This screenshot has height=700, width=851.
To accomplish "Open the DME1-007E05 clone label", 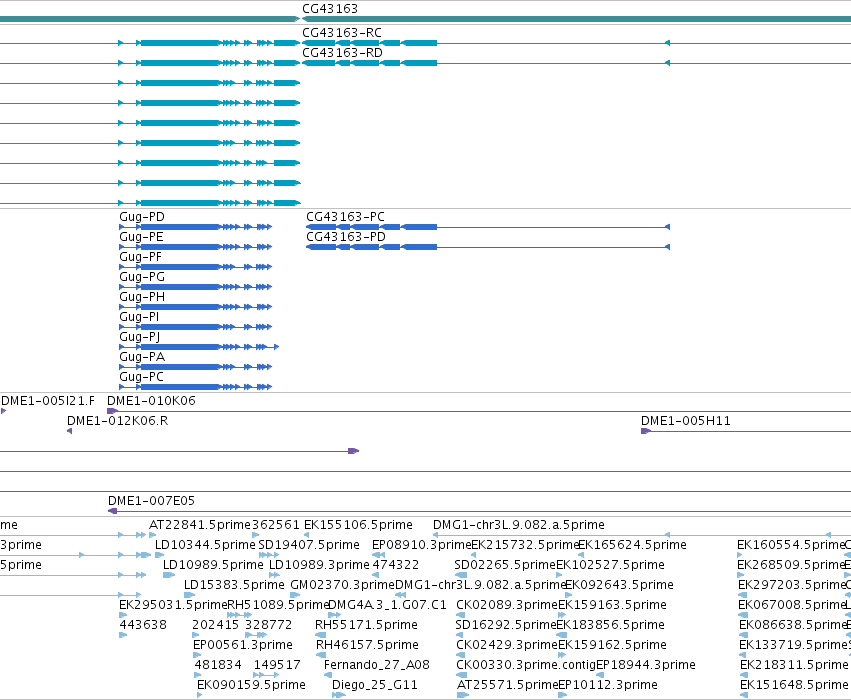I will tap(151, 500).
